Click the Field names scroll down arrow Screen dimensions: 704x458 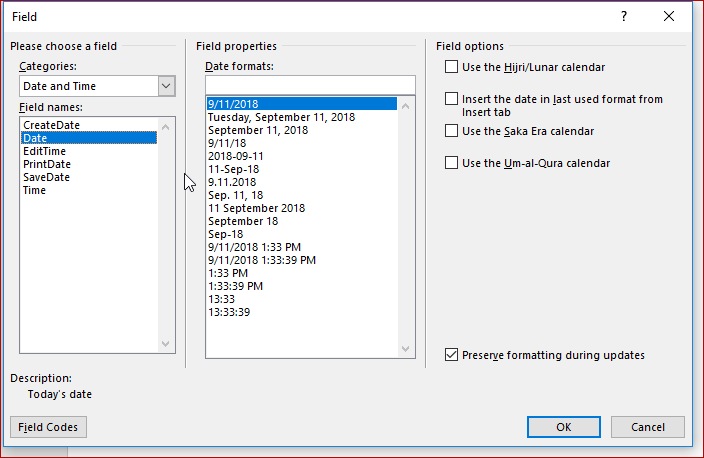(166, 344)
